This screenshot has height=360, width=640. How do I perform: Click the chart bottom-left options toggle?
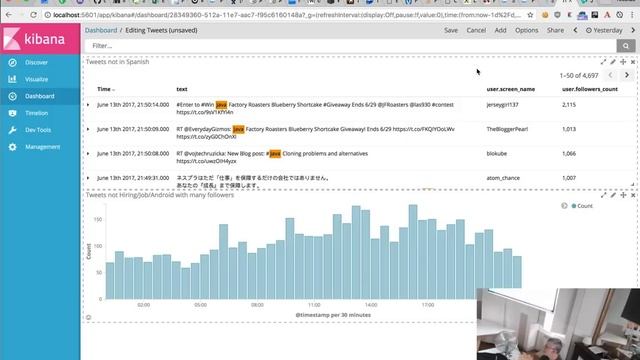pos(88,317)
